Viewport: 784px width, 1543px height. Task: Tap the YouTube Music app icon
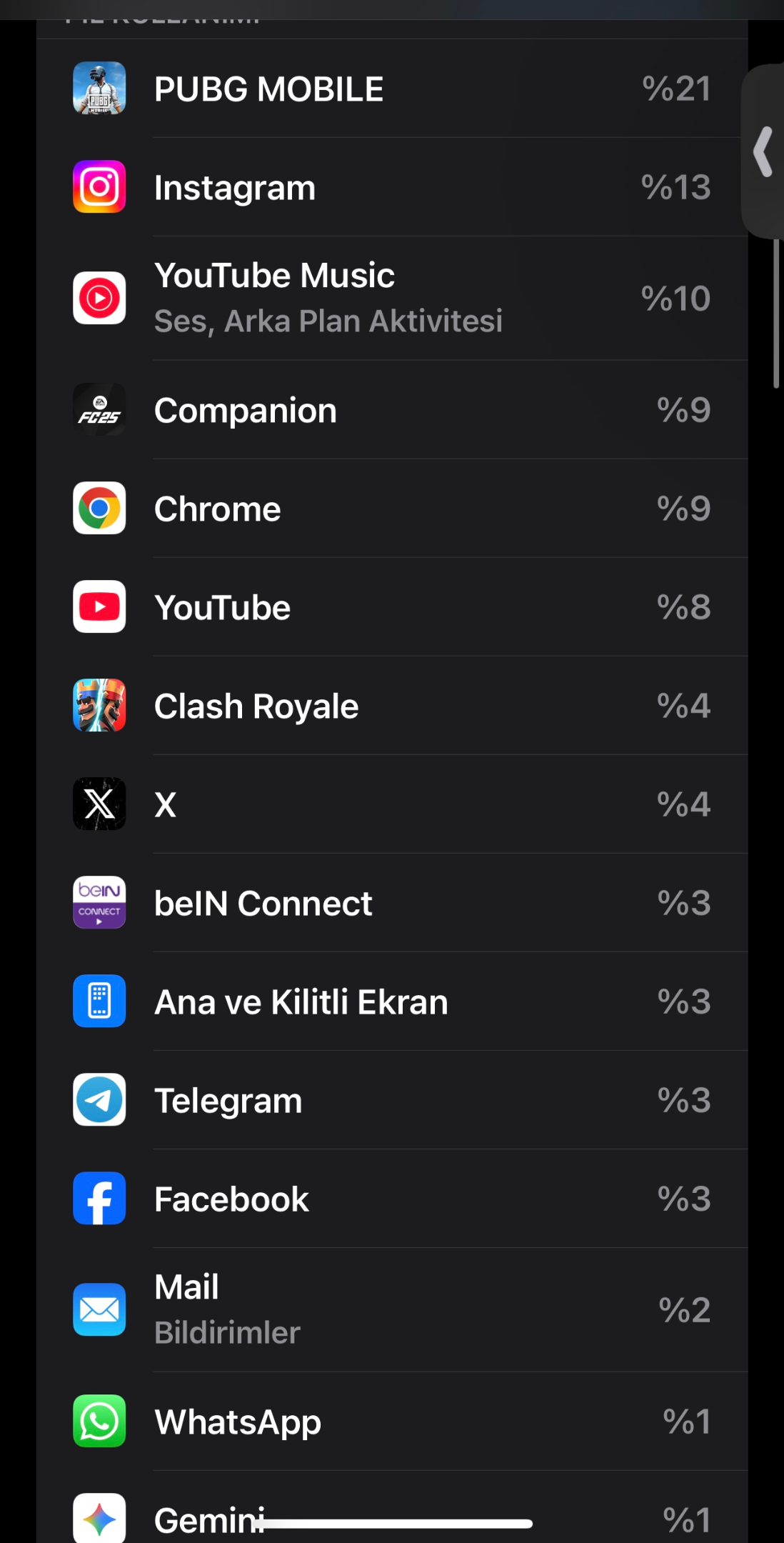pyautogui.click(x=99, y=298)
